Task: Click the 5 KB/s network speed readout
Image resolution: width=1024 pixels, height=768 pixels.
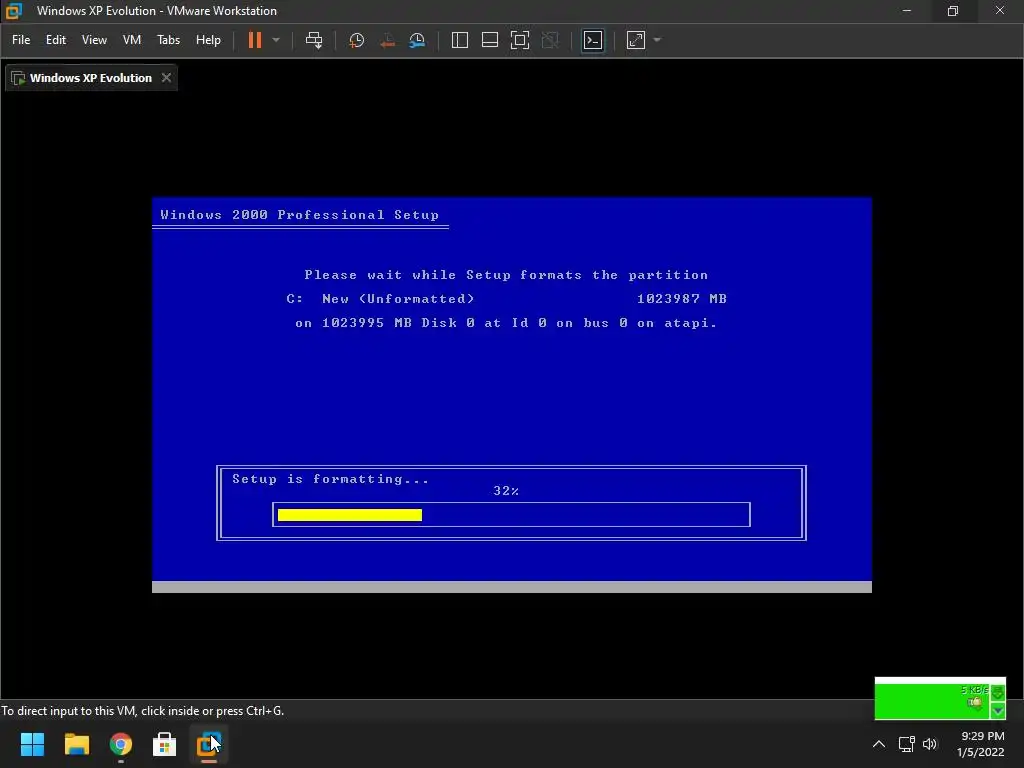Action: pos(974,690)
